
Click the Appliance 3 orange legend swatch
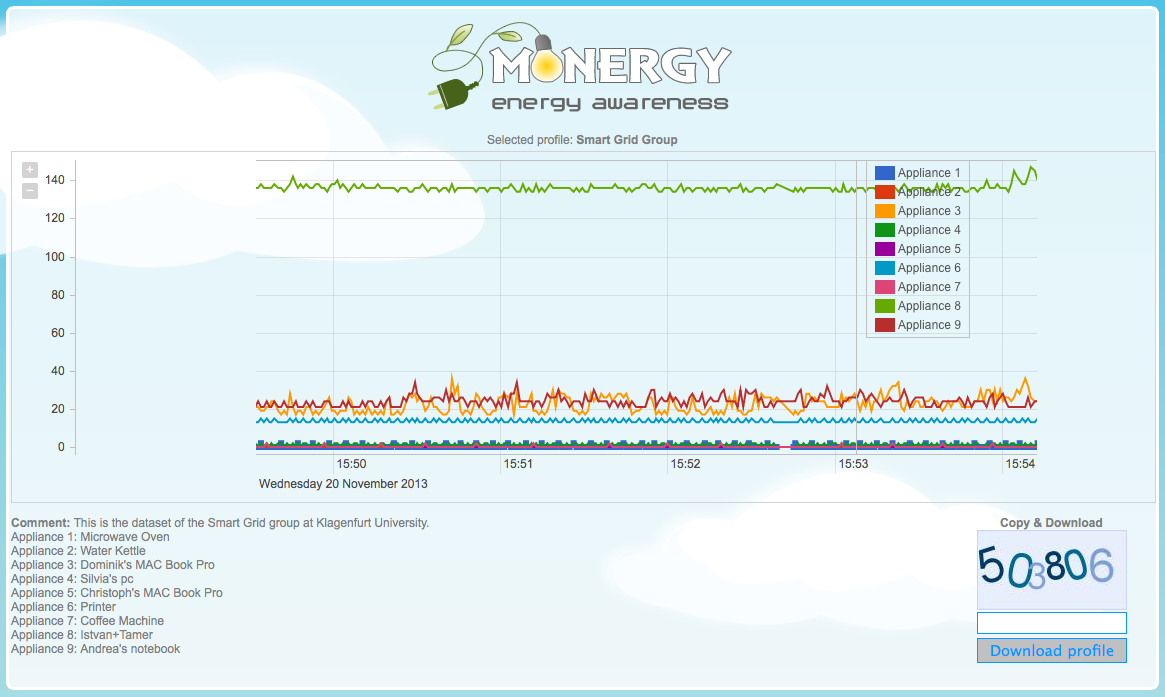[884, 211]
